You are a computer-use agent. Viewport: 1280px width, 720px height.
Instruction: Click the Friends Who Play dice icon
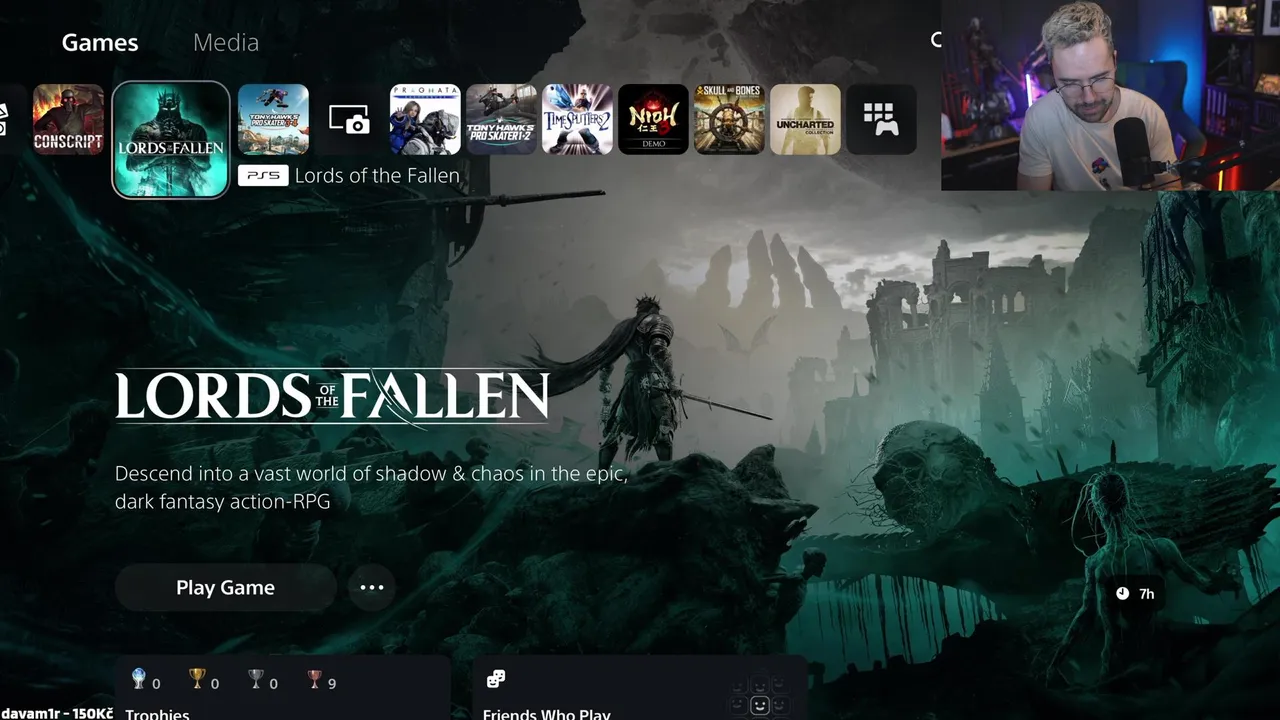pyautogui.click(x=495, y=680)
